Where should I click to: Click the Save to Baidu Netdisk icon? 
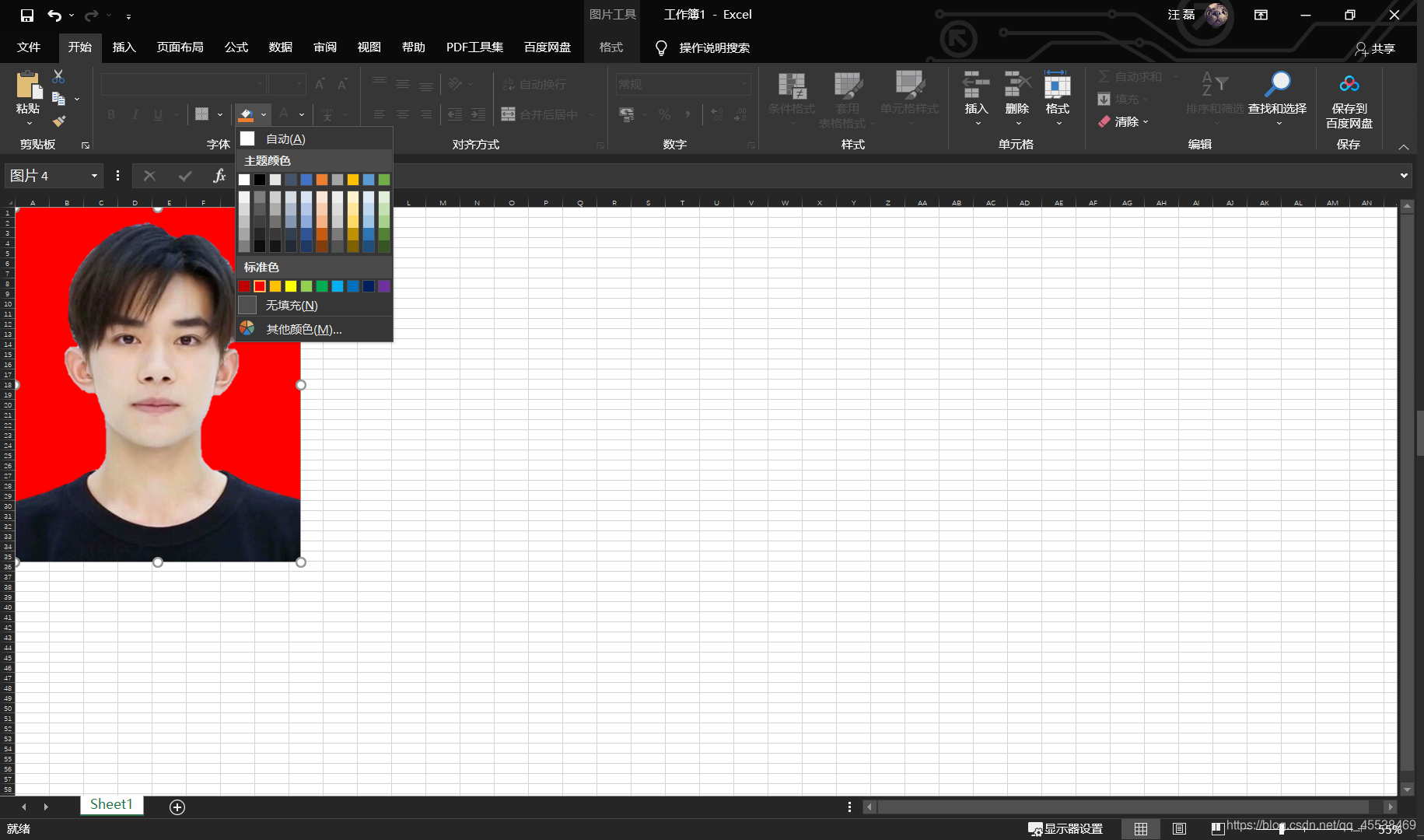(1349, 84)
